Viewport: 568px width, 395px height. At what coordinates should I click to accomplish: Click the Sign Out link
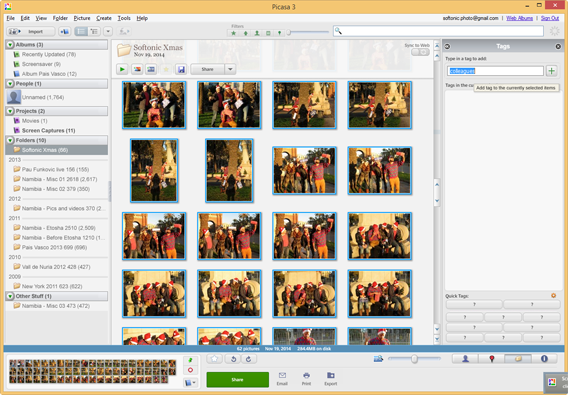[x=550, y=18]
